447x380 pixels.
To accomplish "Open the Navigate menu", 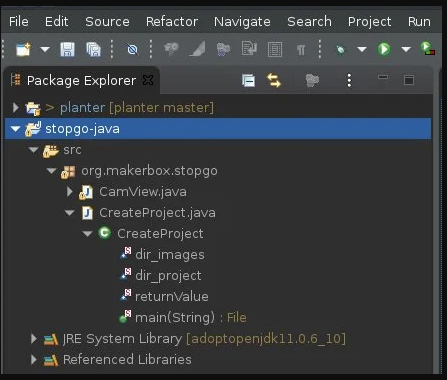I will [242, 22].
